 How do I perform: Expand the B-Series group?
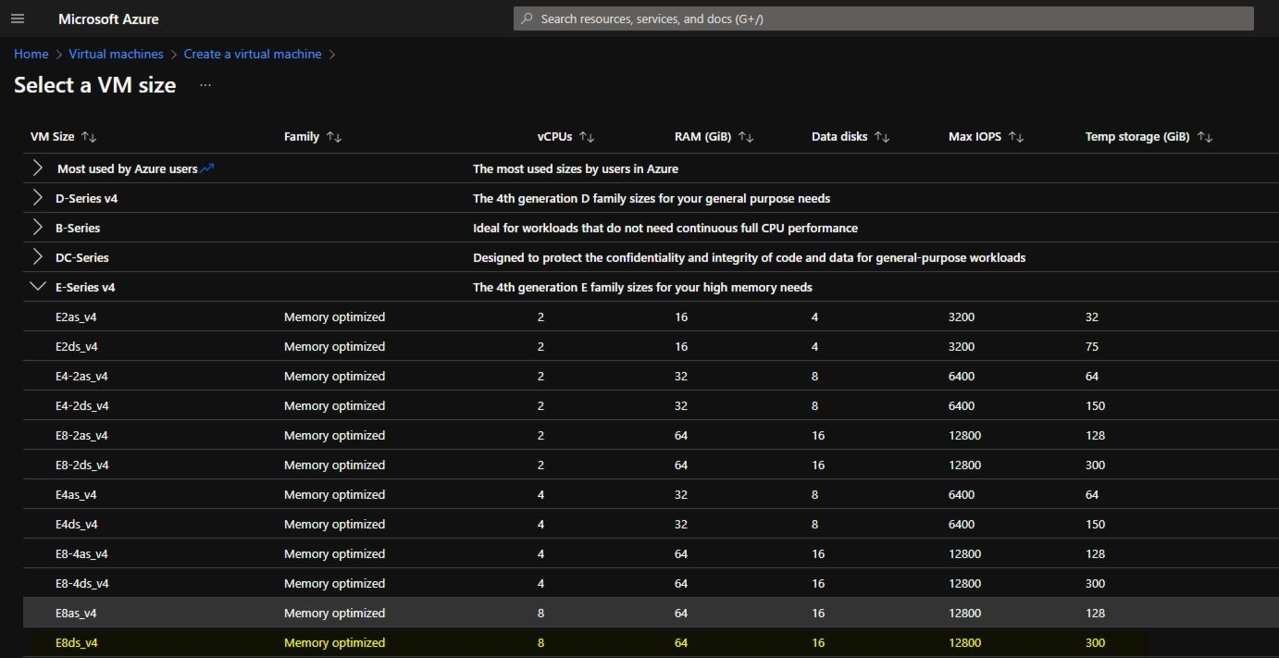38,228
